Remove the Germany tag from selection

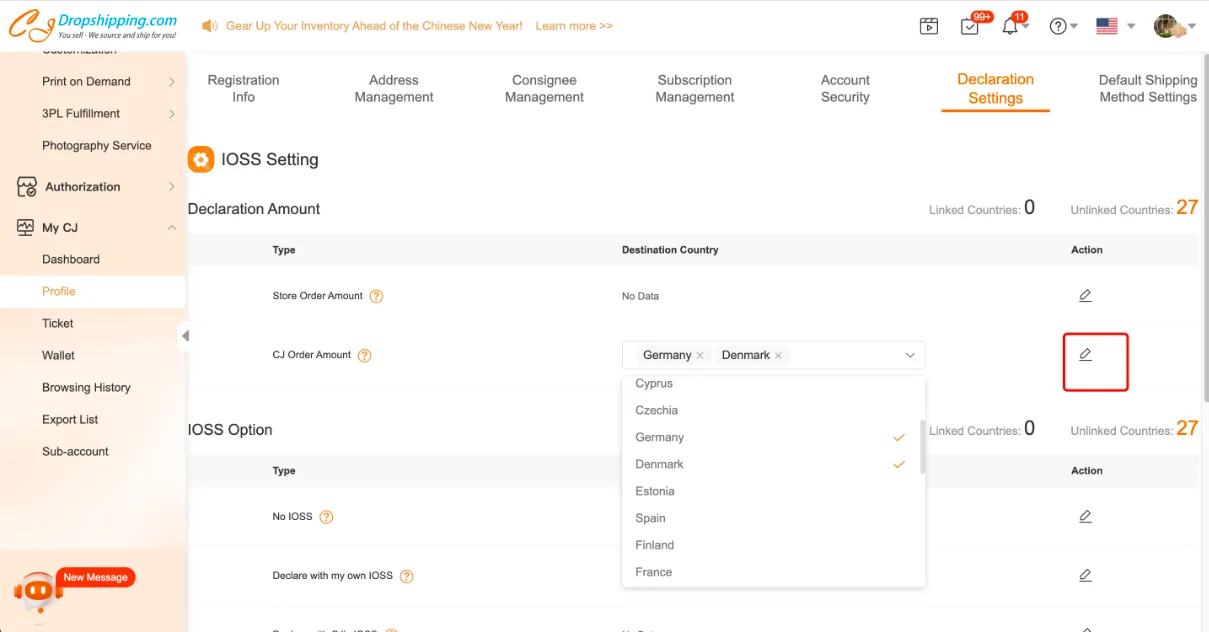tap(700, 356)
